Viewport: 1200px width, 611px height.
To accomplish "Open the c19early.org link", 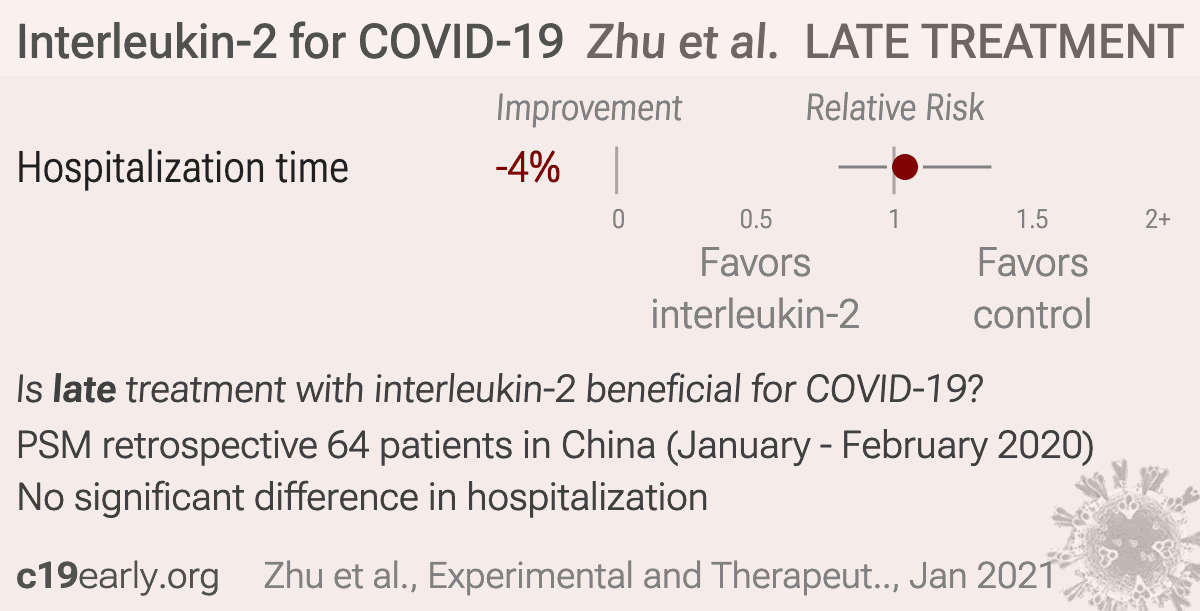I will (118, 576).
